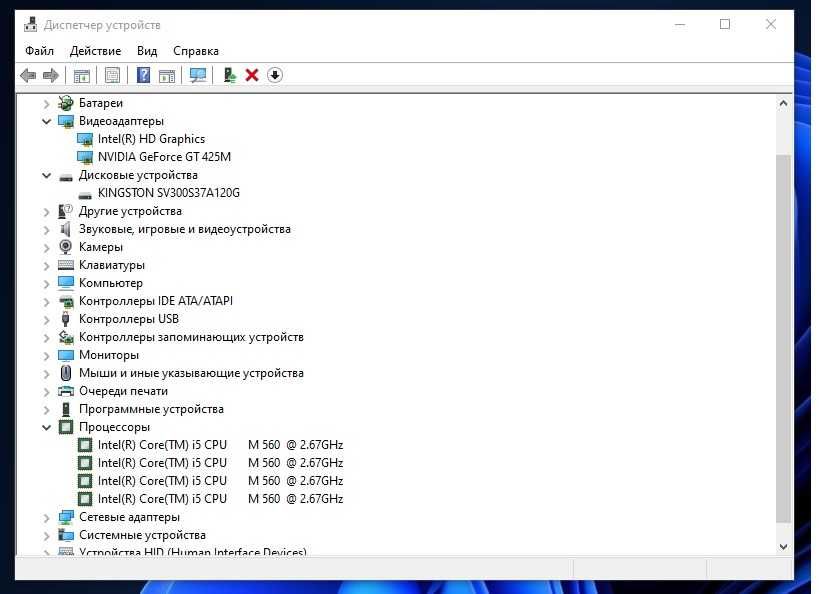Click the NVIDIA GeForce display adapter icon
819x594 pixels.
click(x=85, y=157)
